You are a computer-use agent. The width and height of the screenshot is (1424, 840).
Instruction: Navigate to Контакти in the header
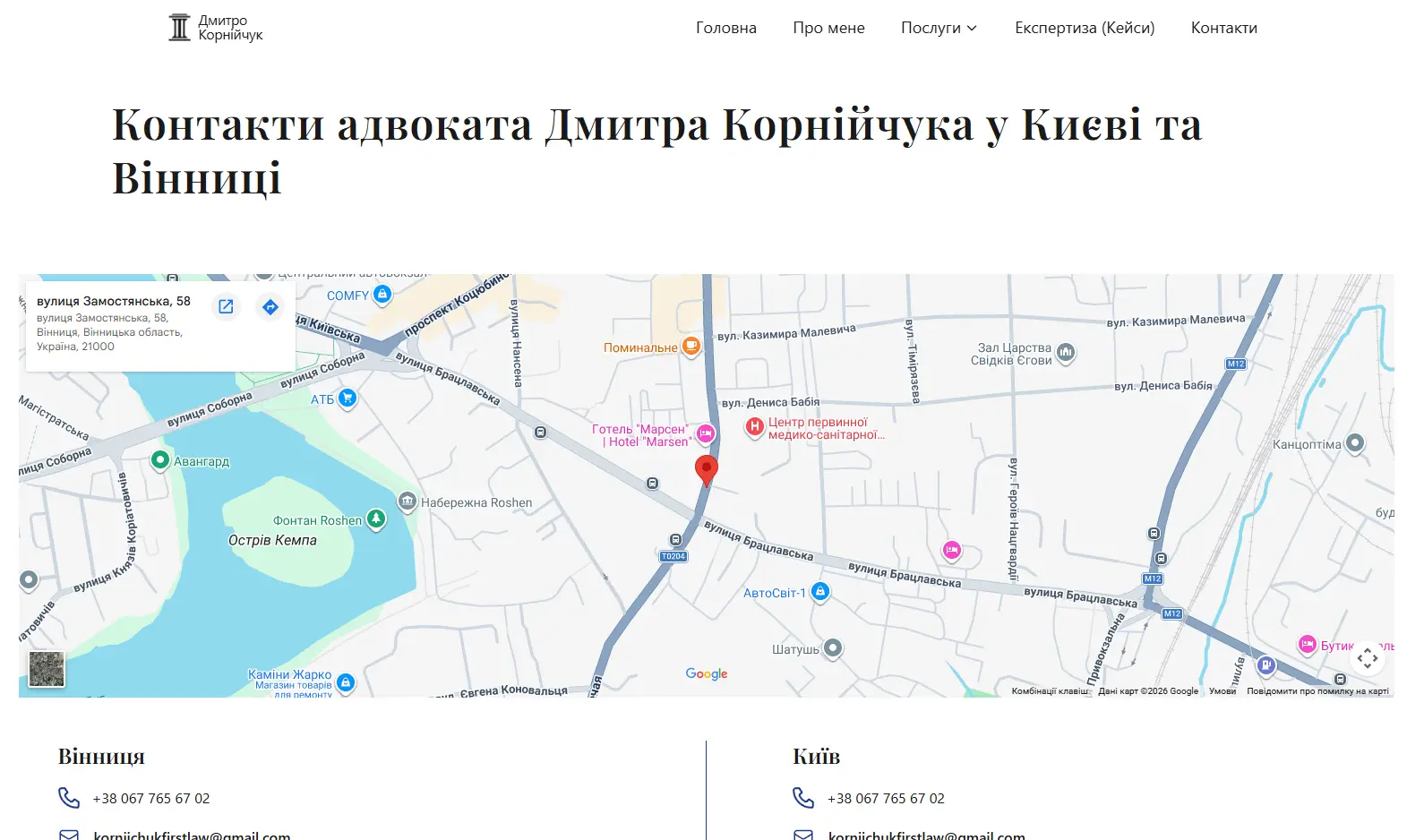pyautogui.click(x=1223, y=28)
